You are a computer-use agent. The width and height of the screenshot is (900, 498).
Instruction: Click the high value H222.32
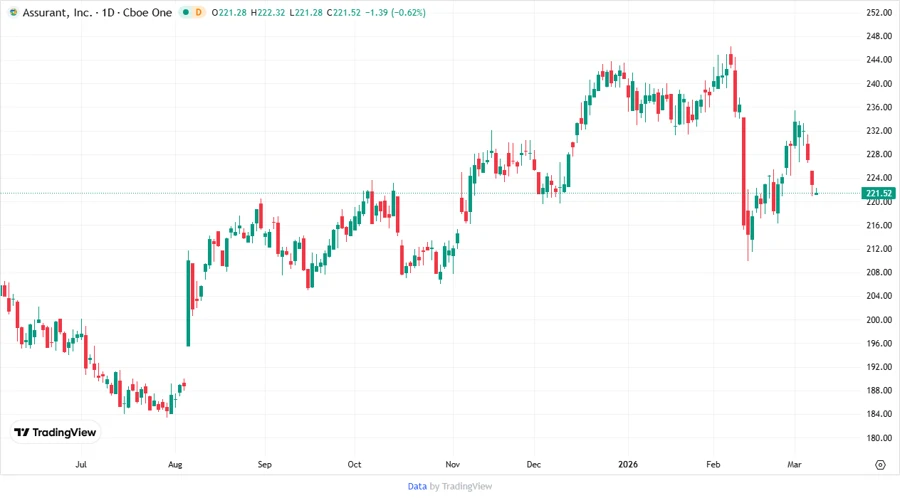[267, 13]
